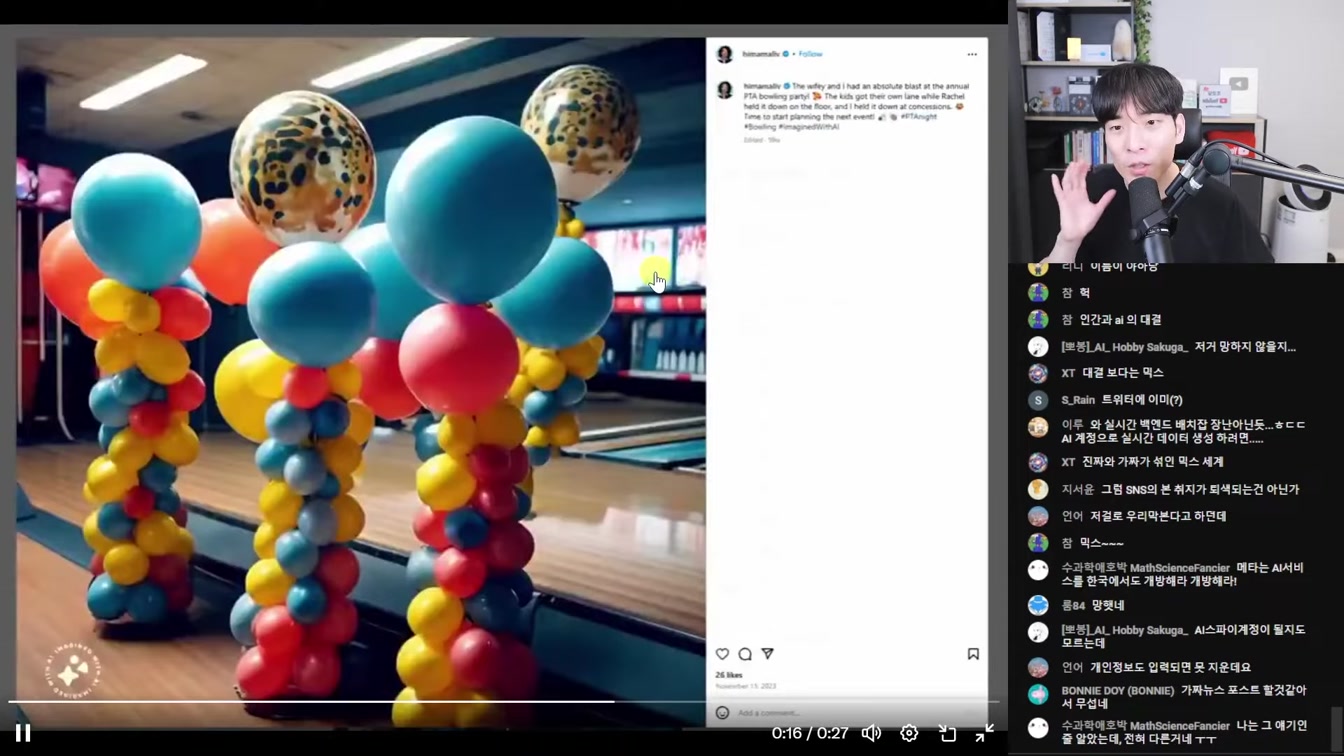Screen dimensions: 1344x756
Task: Click chat message '망햇네'
Action: pyautogui.click(x=1108, y=605)
